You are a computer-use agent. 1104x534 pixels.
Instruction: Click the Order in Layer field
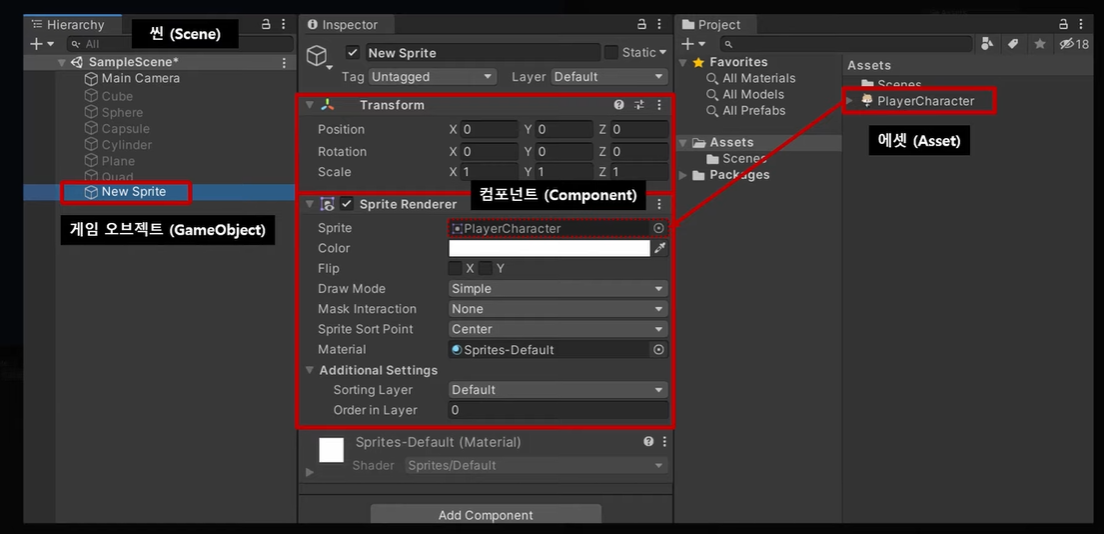[x=558, y=410]
